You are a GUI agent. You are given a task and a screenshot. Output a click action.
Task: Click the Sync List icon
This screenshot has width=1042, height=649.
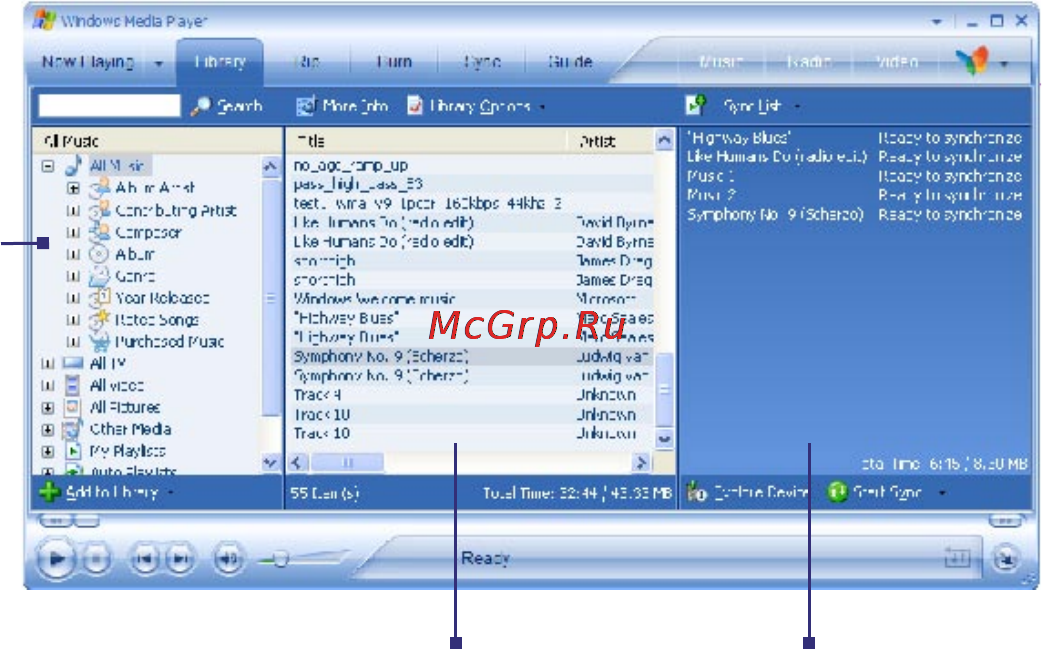[x=695, y=105]
